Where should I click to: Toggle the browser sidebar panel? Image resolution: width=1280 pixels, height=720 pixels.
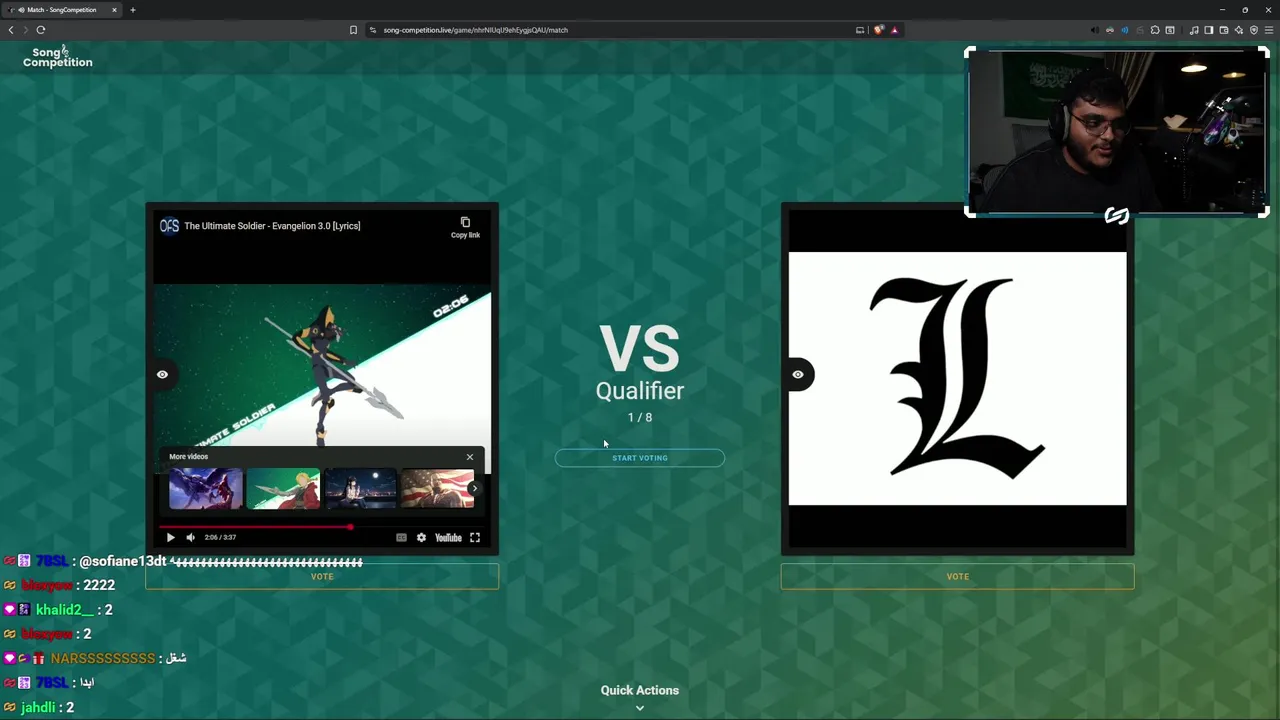(1209, 30)
